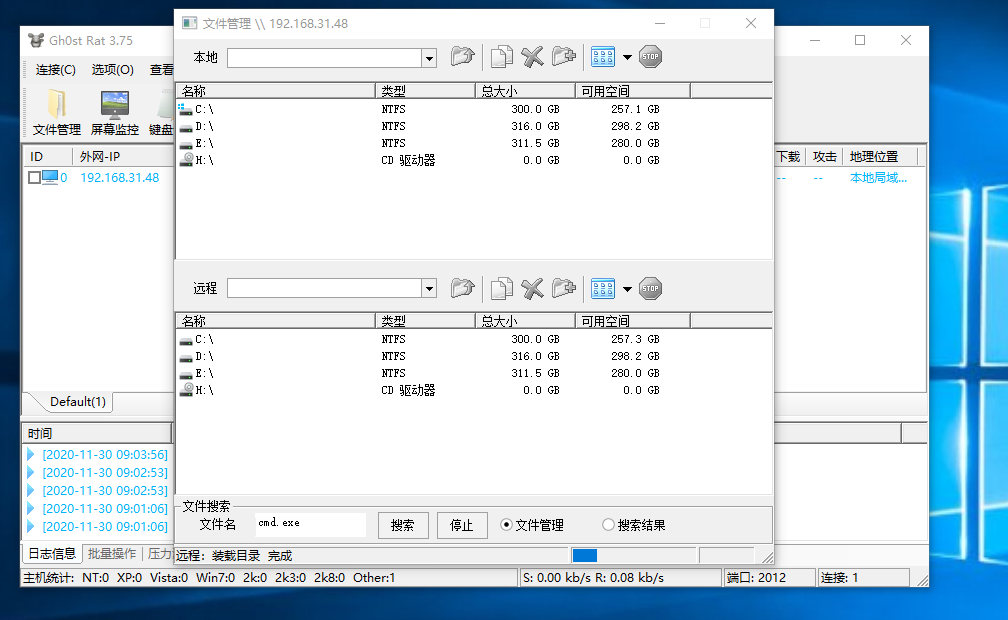Image resolution: width=1008 pixels, height=620 pixels.
Task: Select local drive D:\
Action: click(204, 126)
